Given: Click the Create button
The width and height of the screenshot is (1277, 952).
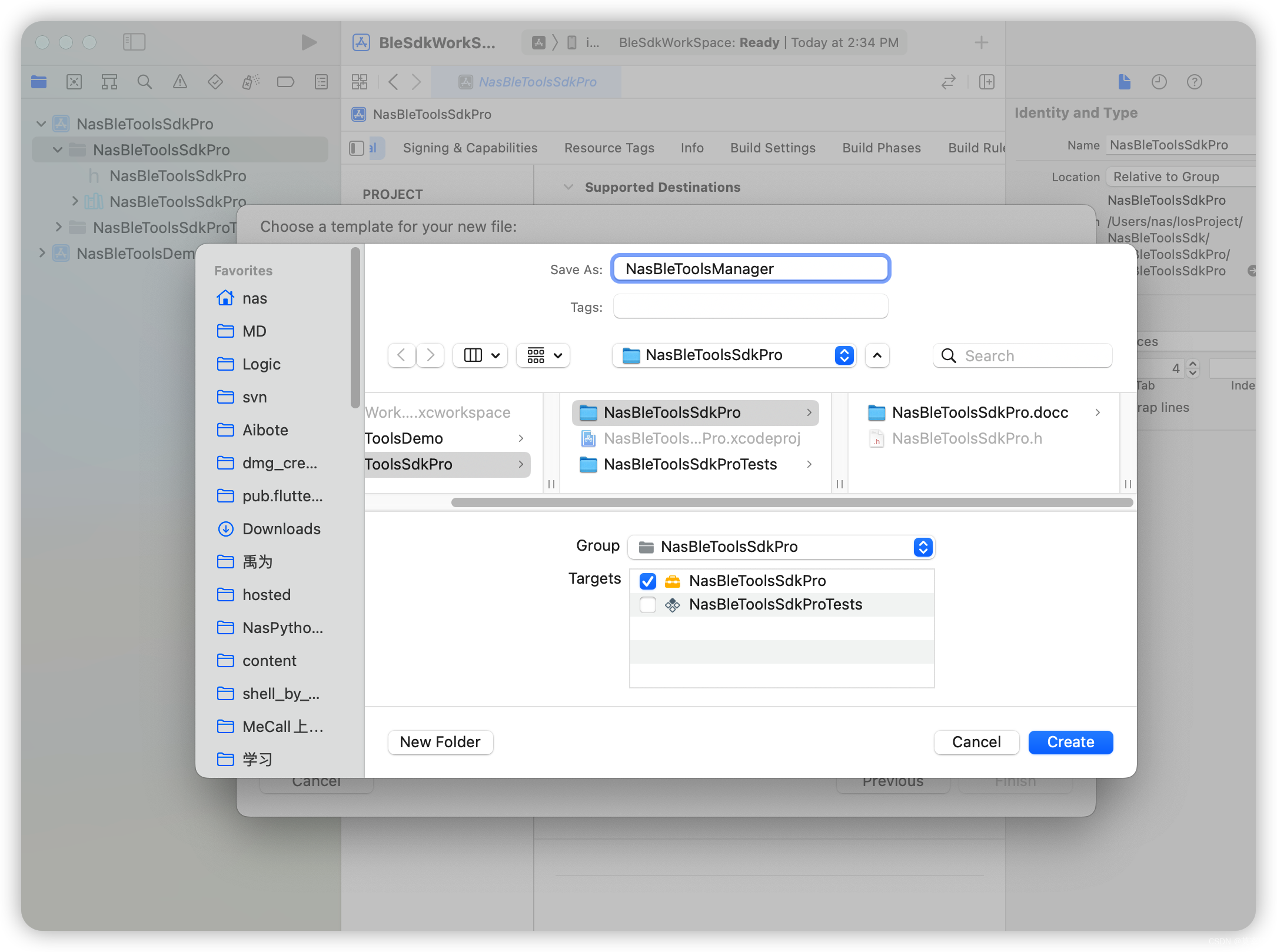Looking at the screenshot, I should [x=1070, y=742].
